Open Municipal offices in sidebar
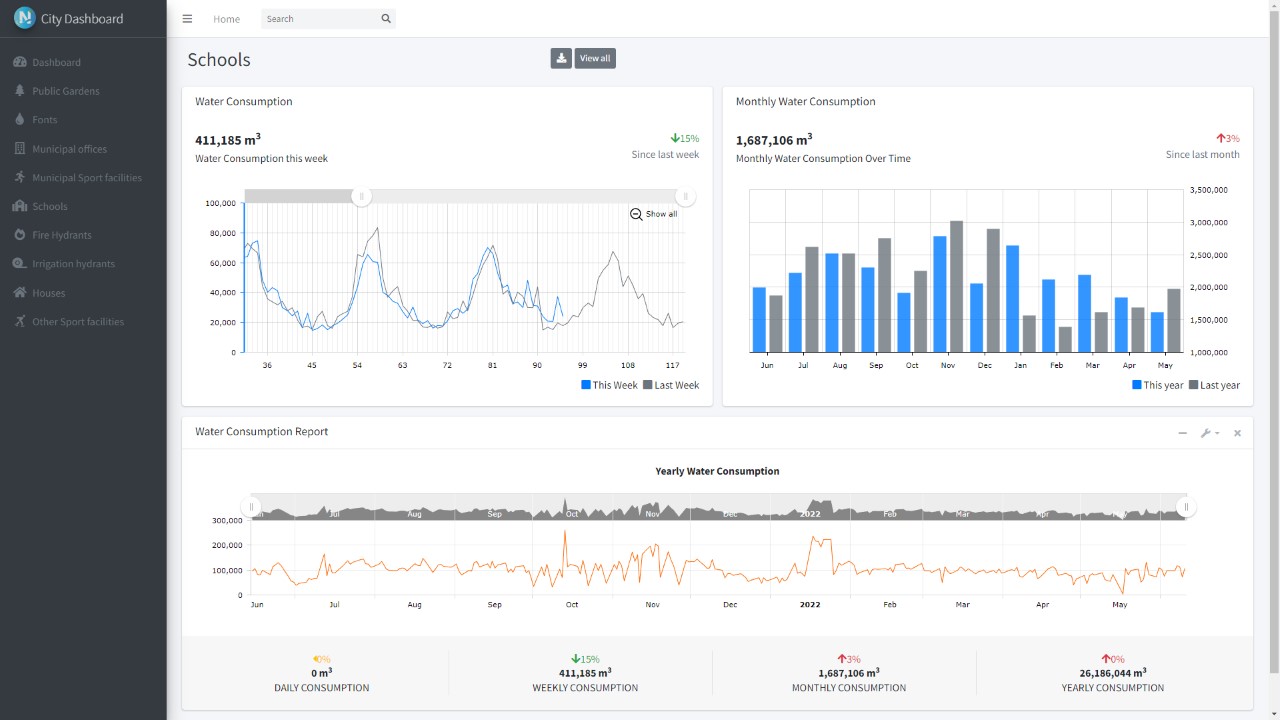The image size is (1280, 720). [x=69, y=149]
